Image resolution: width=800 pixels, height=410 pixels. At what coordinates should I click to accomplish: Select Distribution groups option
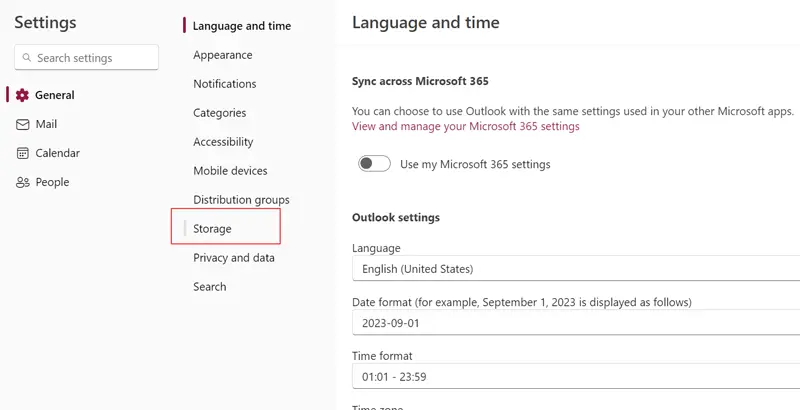coord(241,200)
